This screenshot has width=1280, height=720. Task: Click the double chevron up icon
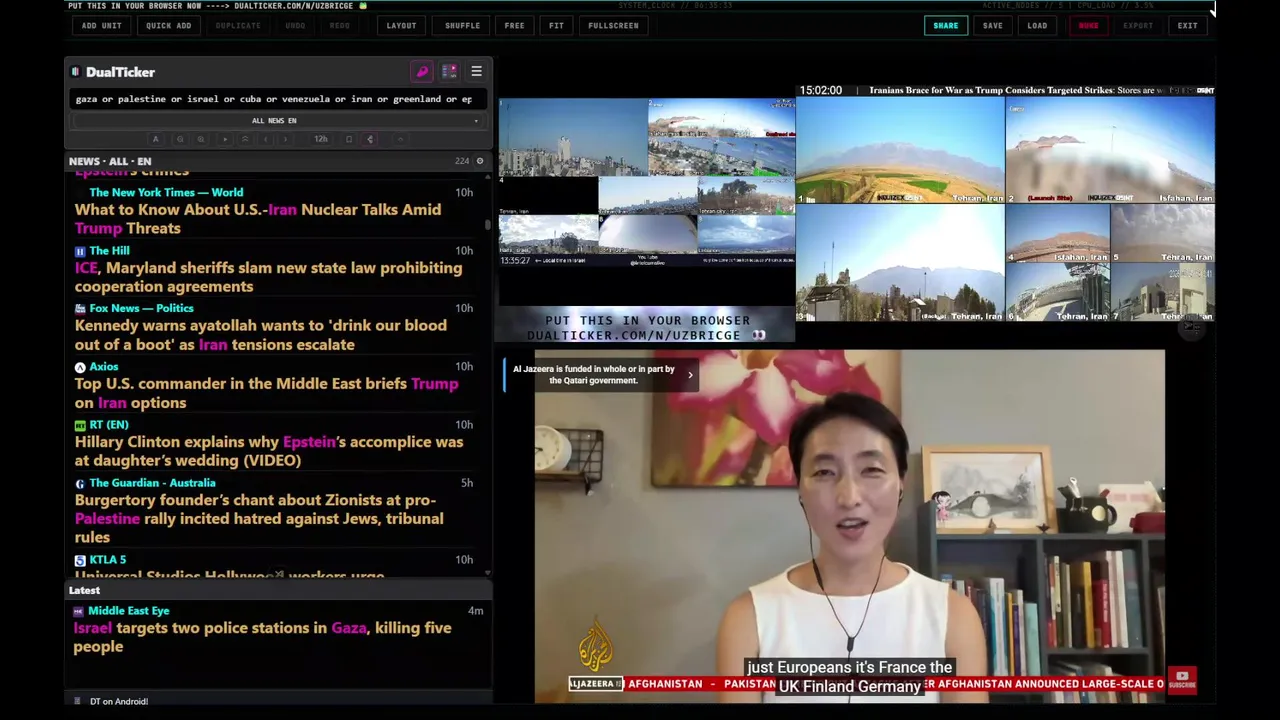click(245, 139)
